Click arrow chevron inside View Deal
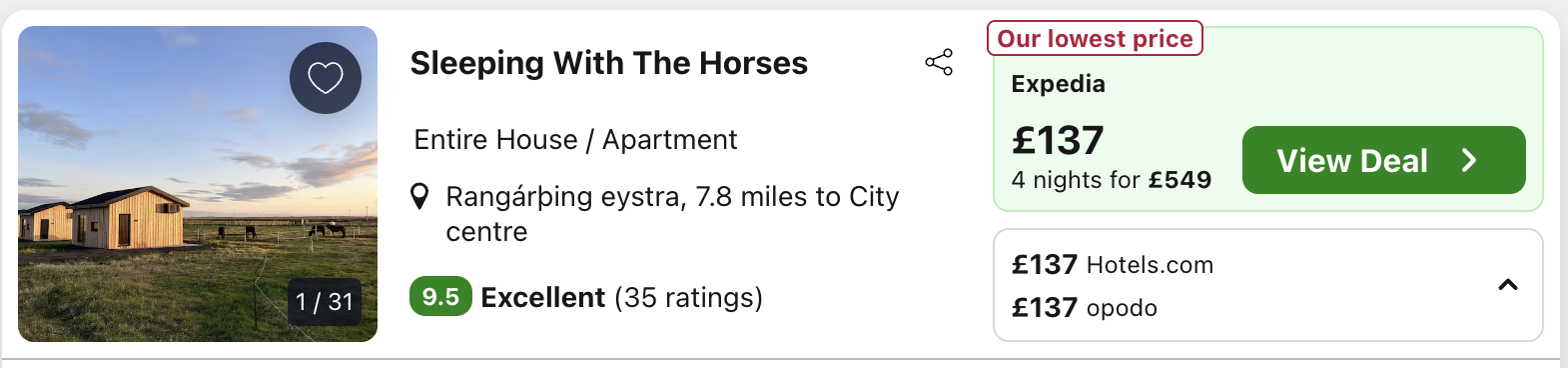The width and height of the screenshot is (1568, 368). click(x=1469, y=160)
